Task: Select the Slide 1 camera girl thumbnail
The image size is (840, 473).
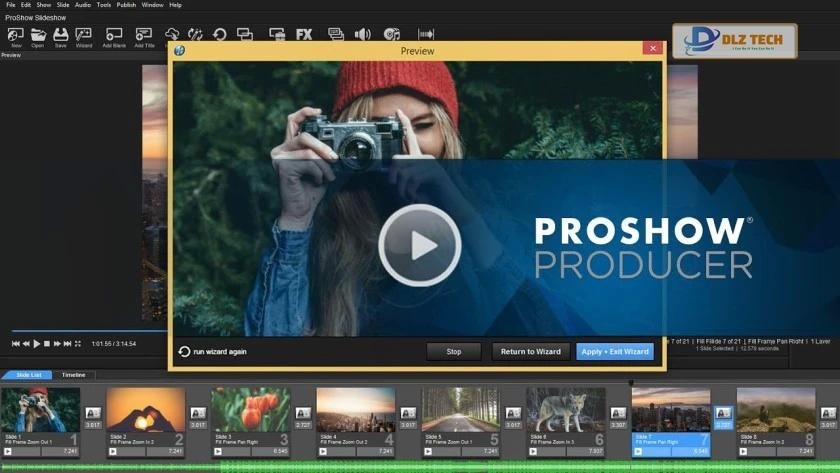Action: [x=41, y=410]
